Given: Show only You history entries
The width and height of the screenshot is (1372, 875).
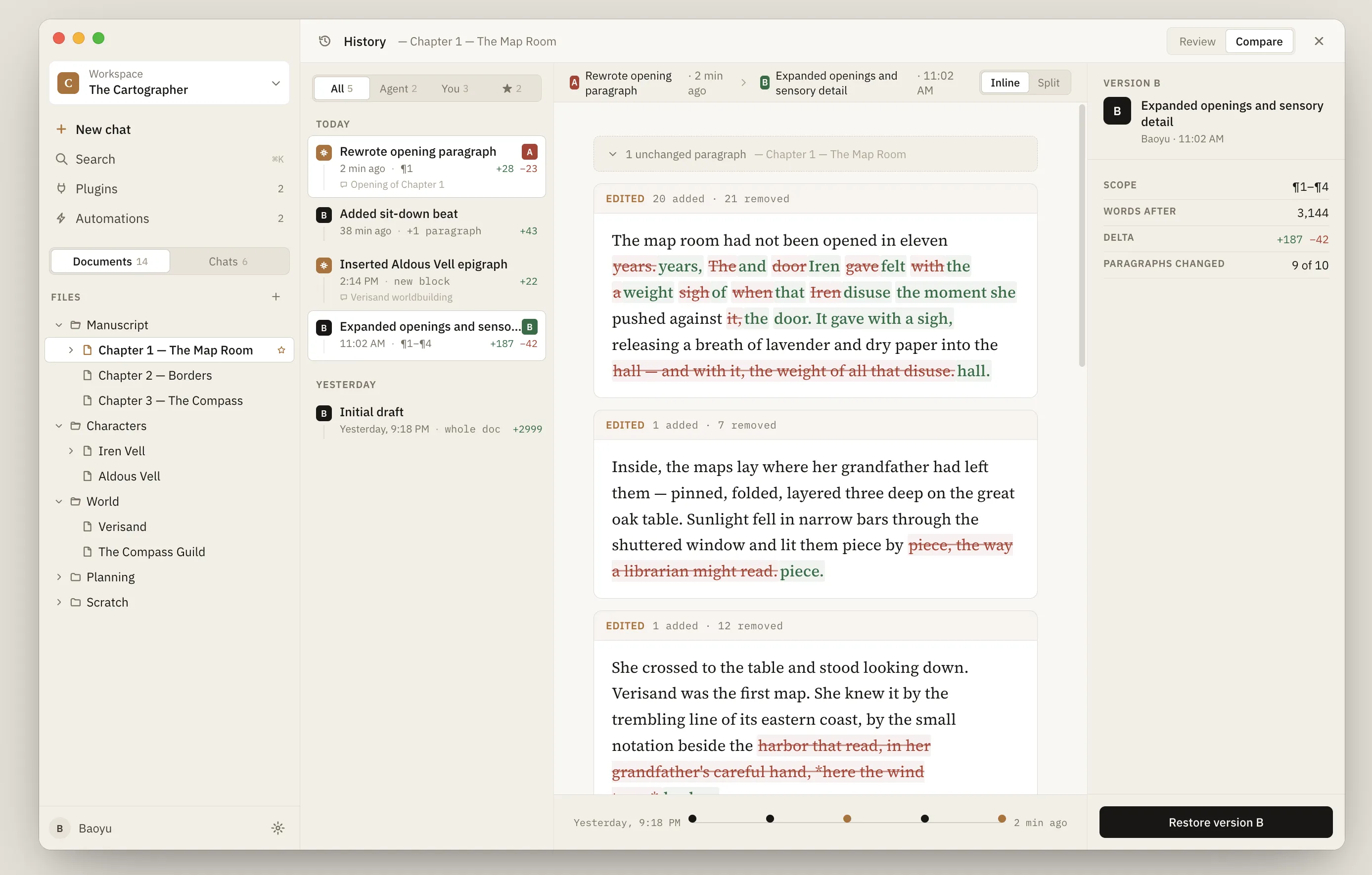Looking at the screenshot, I should (x=454, y=88).
